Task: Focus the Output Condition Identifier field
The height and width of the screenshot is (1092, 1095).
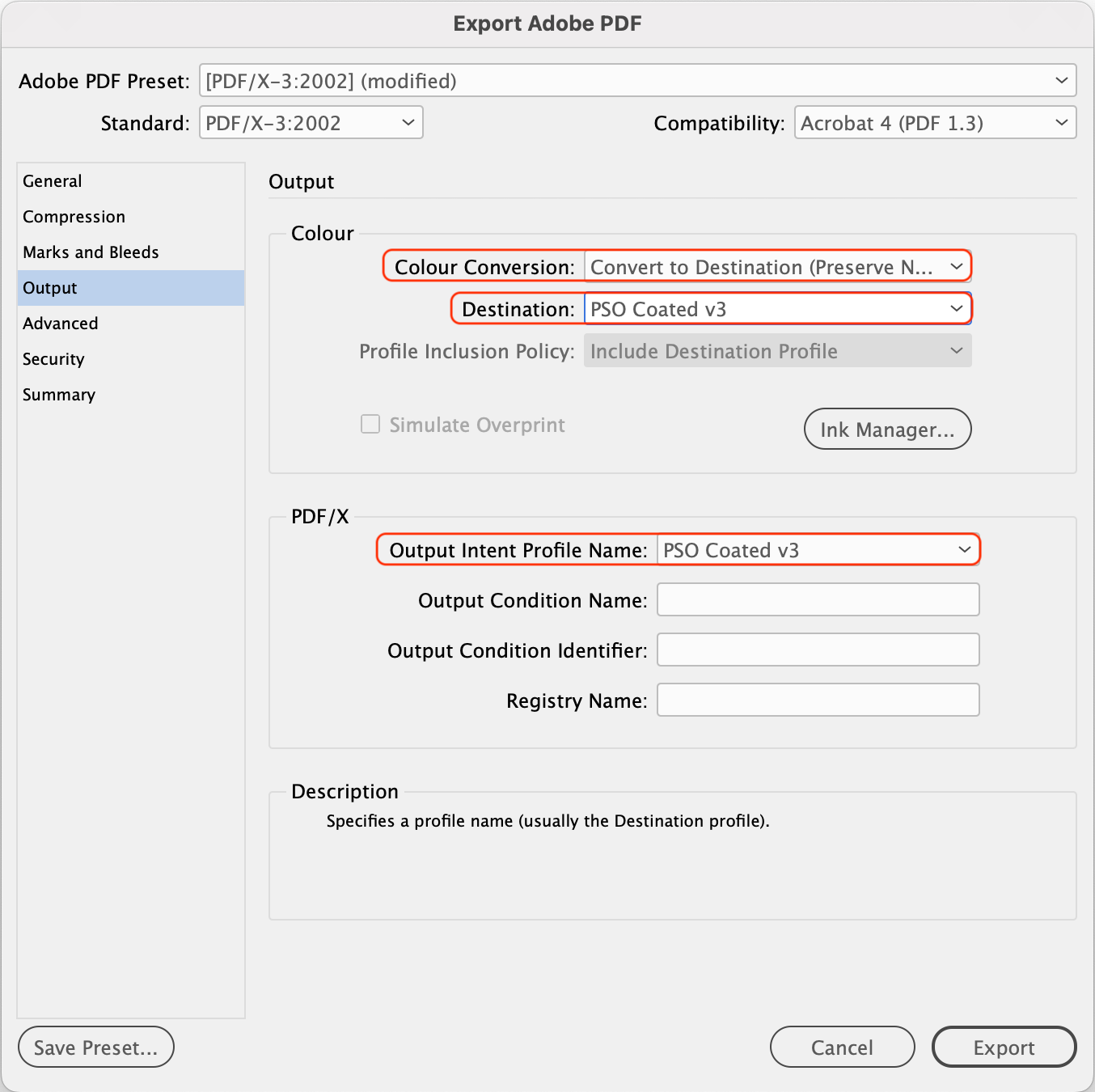Action: (818, 650)
